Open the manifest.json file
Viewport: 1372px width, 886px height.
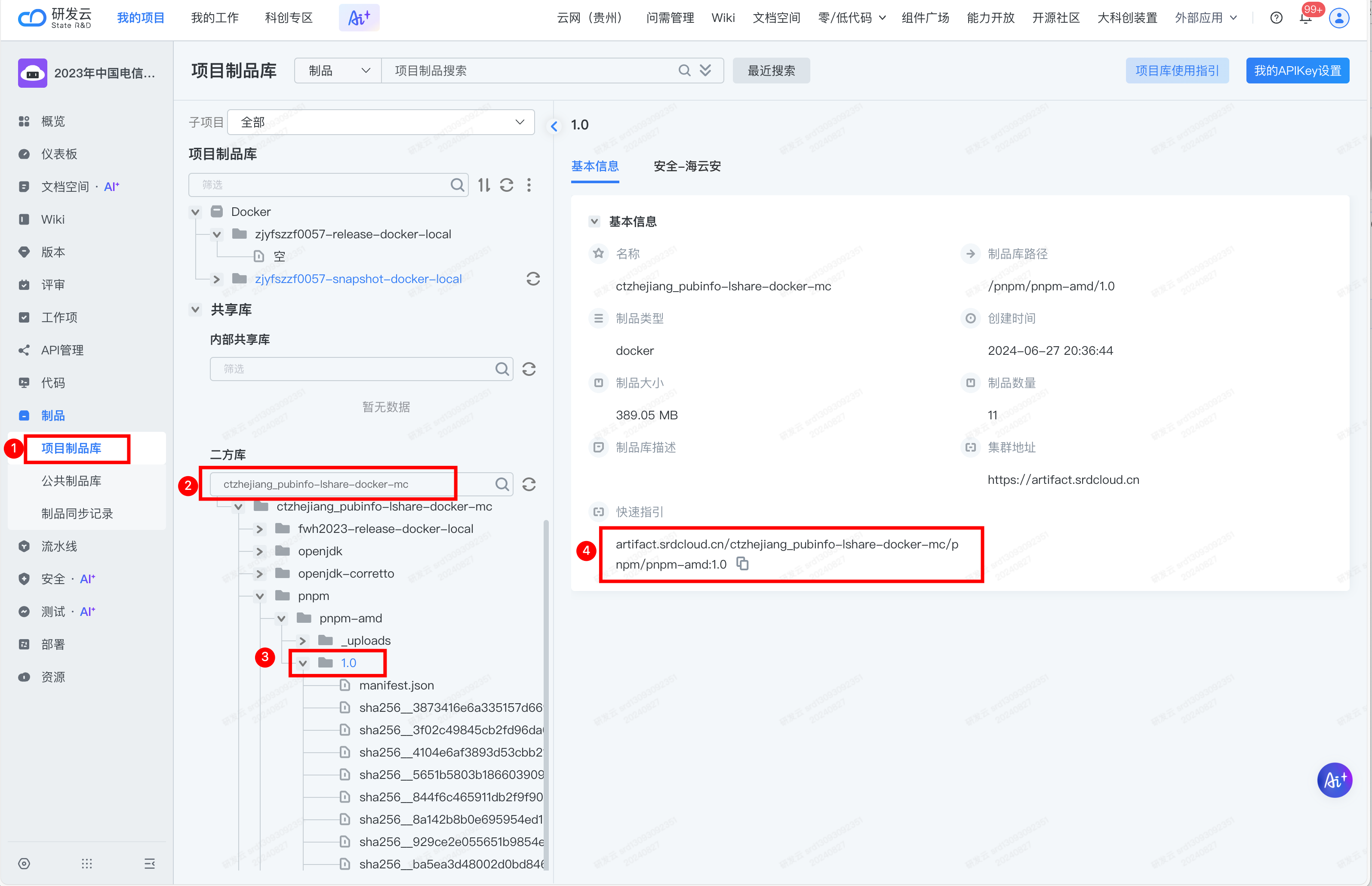tap(397, 685)
